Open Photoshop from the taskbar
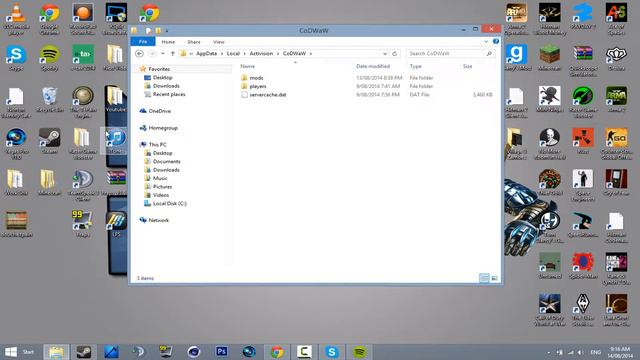Screen dimensions: 640x360 click(x=222, y=351)
